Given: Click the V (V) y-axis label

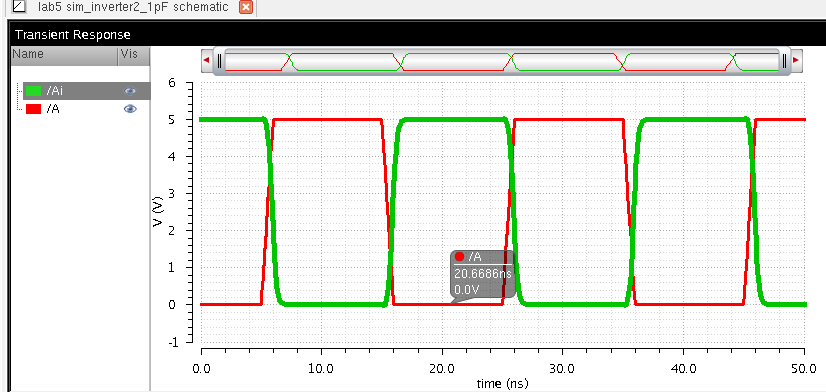Looking at the screenshot, I should point(158,211).
